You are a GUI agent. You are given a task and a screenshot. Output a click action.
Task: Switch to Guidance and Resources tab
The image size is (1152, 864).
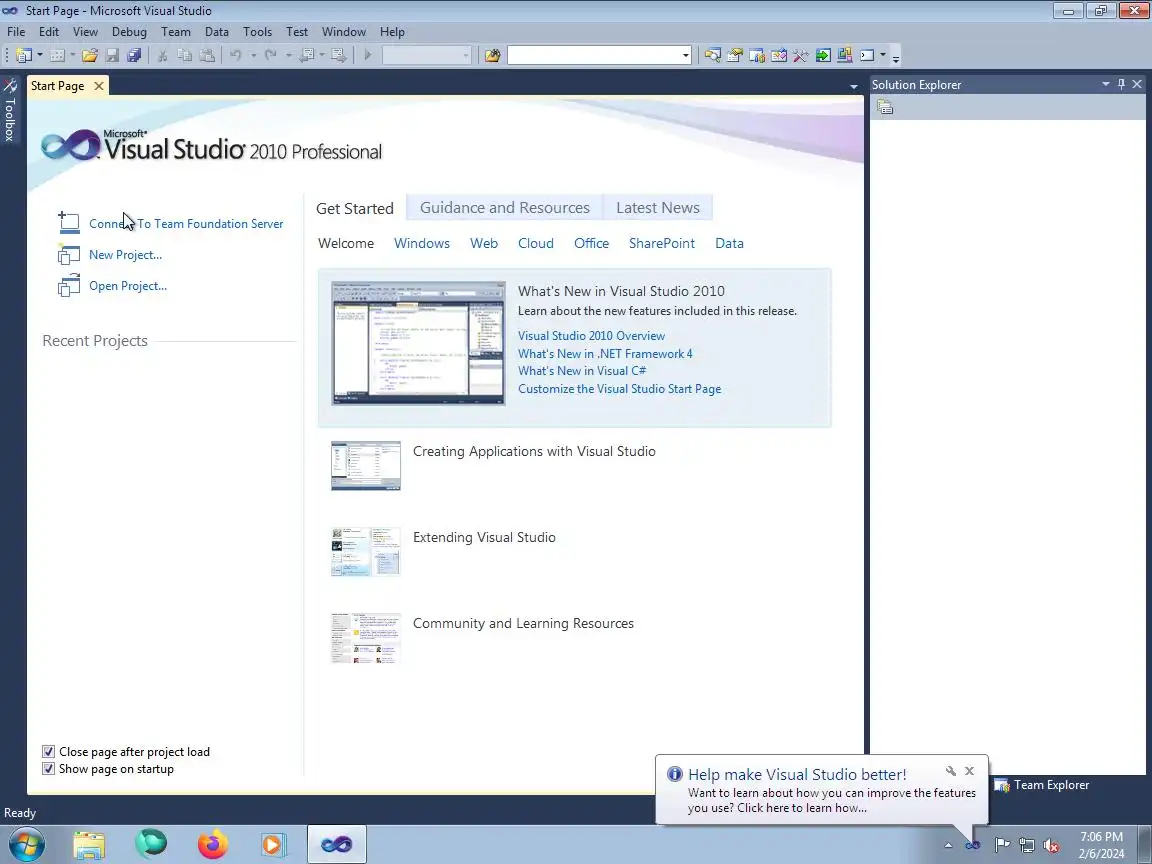505,207
